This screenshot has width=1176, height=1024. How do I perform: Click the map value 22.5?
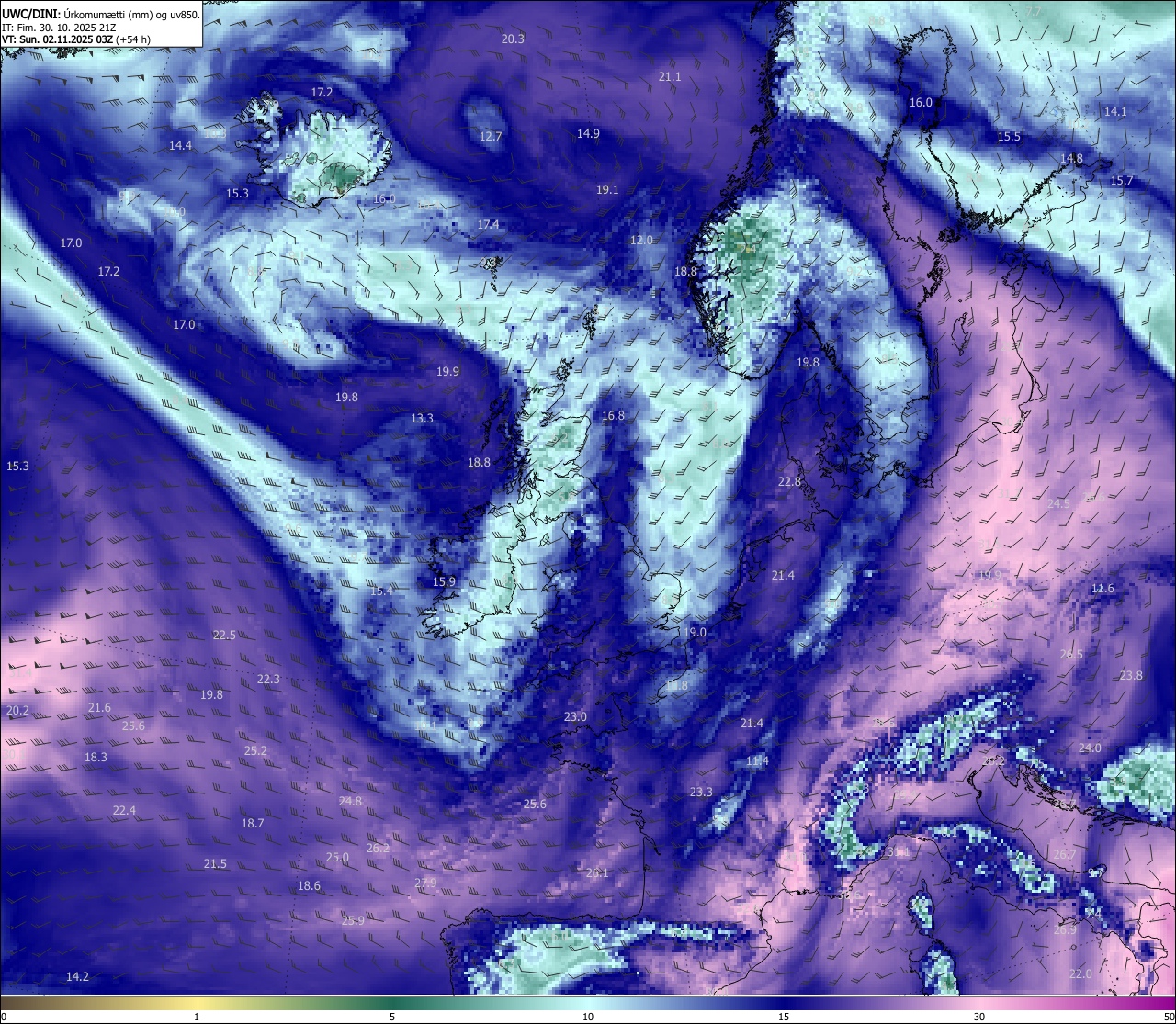pyautogui.click(x=224, y=636)
